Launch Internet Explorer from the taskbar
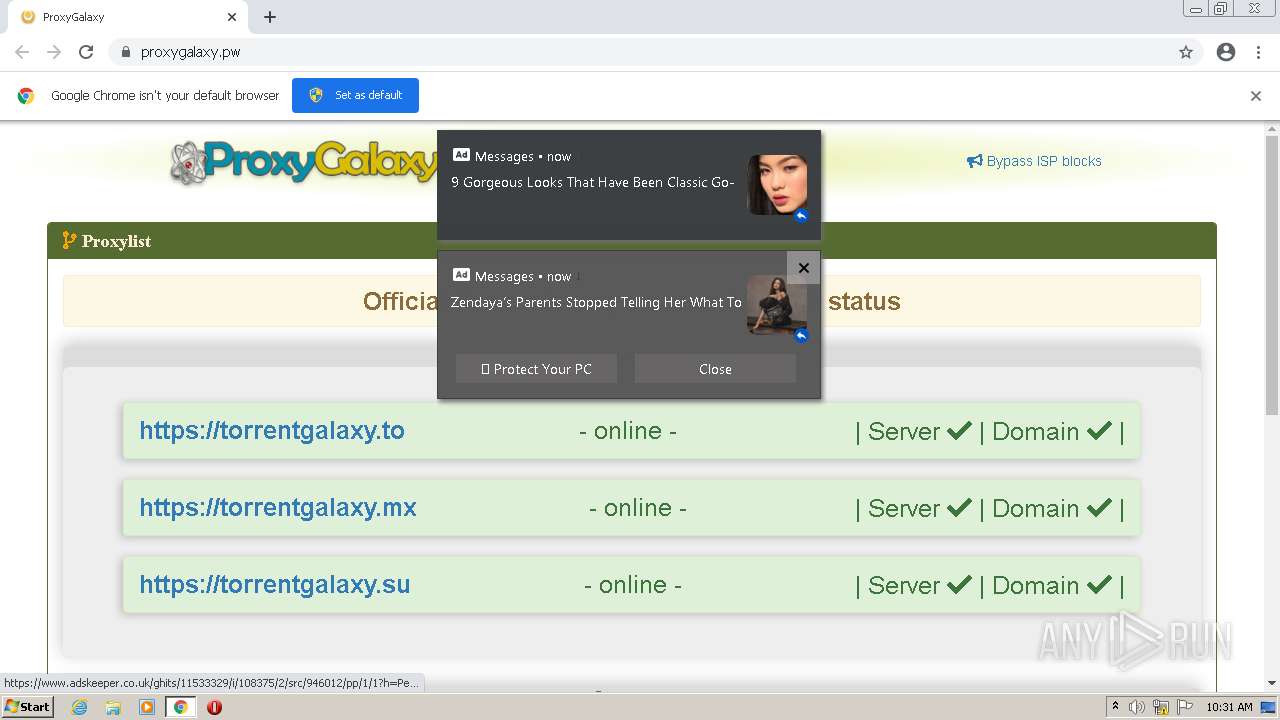Screen dimensions: 1280x720 (x=79, y=707)
